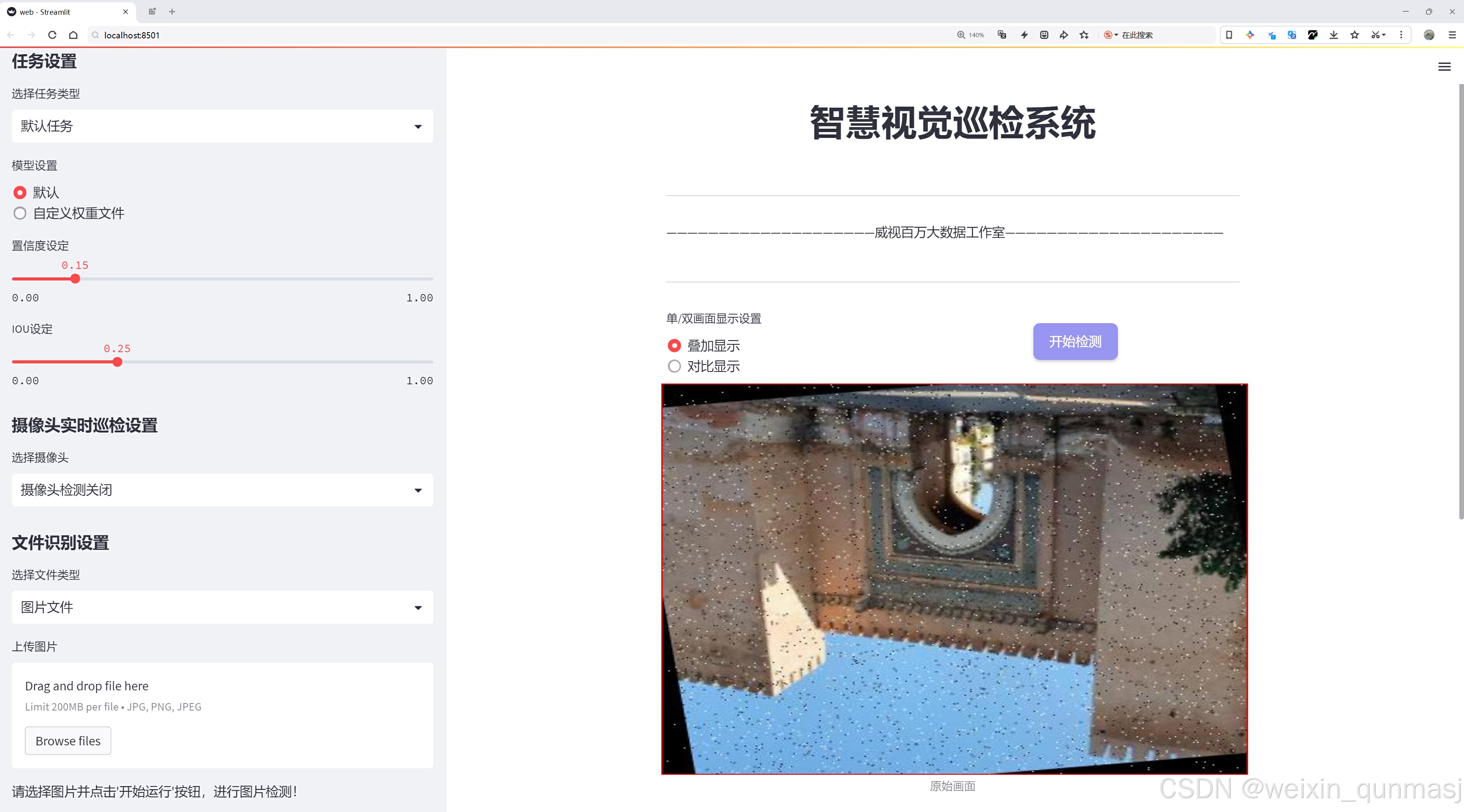This screenshot has width=1464, height=812.
Task: Click the screenshot scissors icon
Action: 1375,34
